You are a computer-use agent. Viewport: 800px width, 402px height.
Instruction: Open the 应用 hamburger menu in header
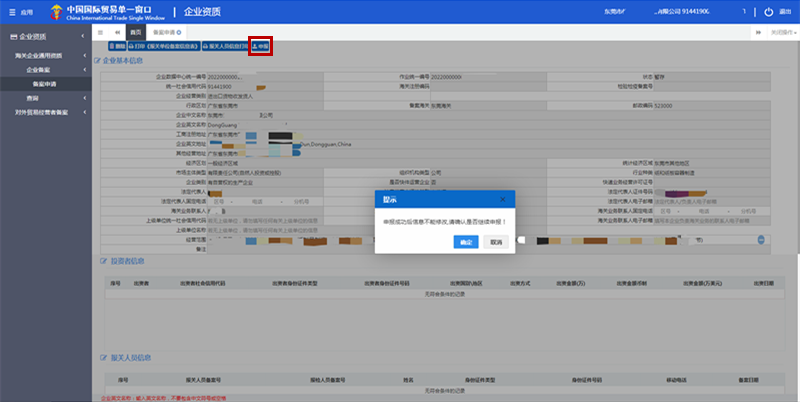20,12
